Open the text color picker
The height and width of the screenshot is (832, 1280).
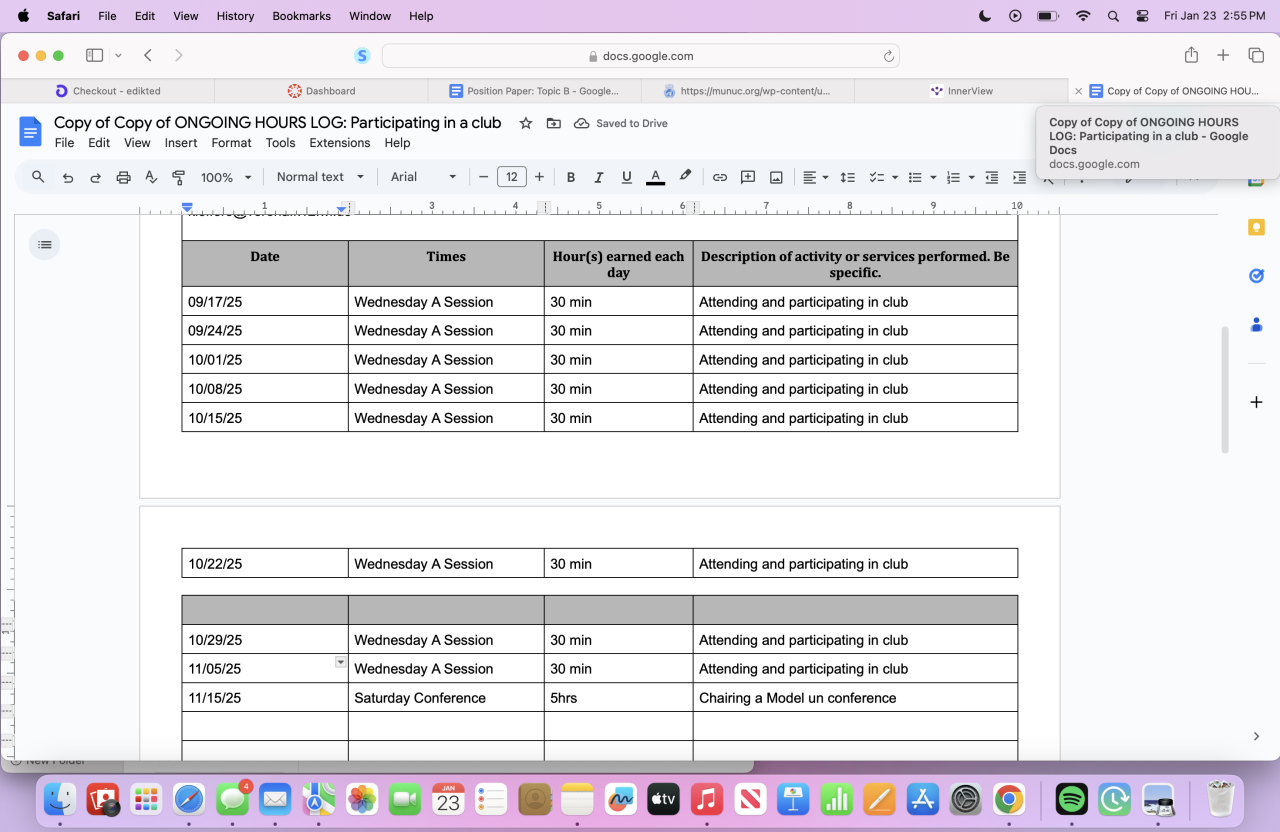(655, 177)
